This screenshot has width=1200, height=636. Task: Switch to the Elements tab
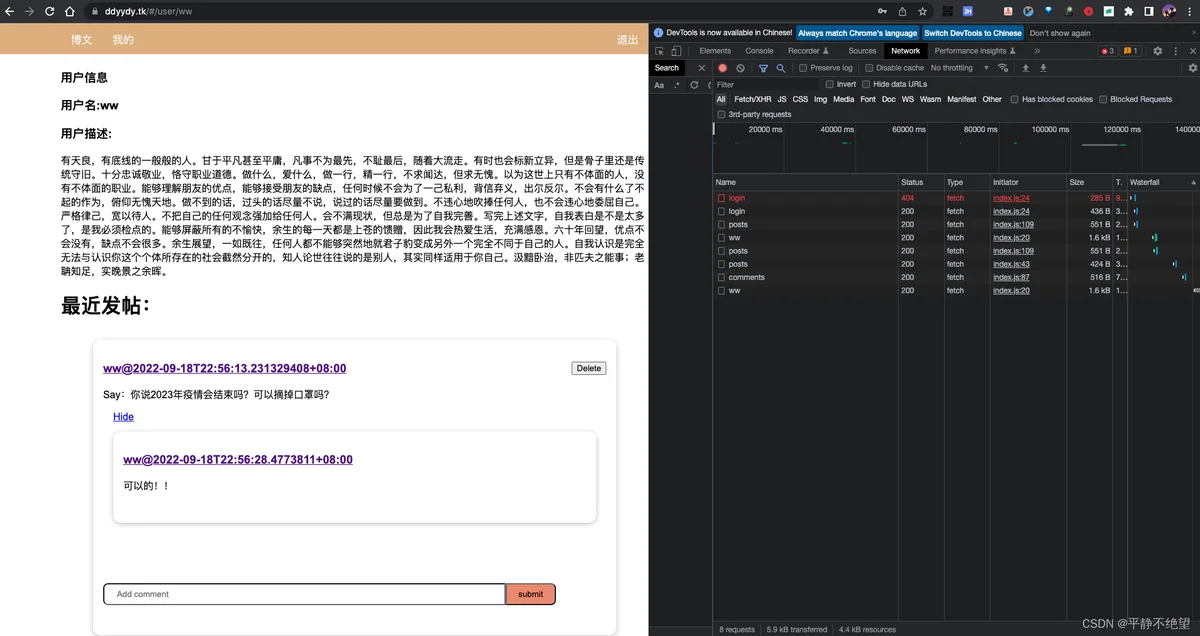click(x=715, y=51)
